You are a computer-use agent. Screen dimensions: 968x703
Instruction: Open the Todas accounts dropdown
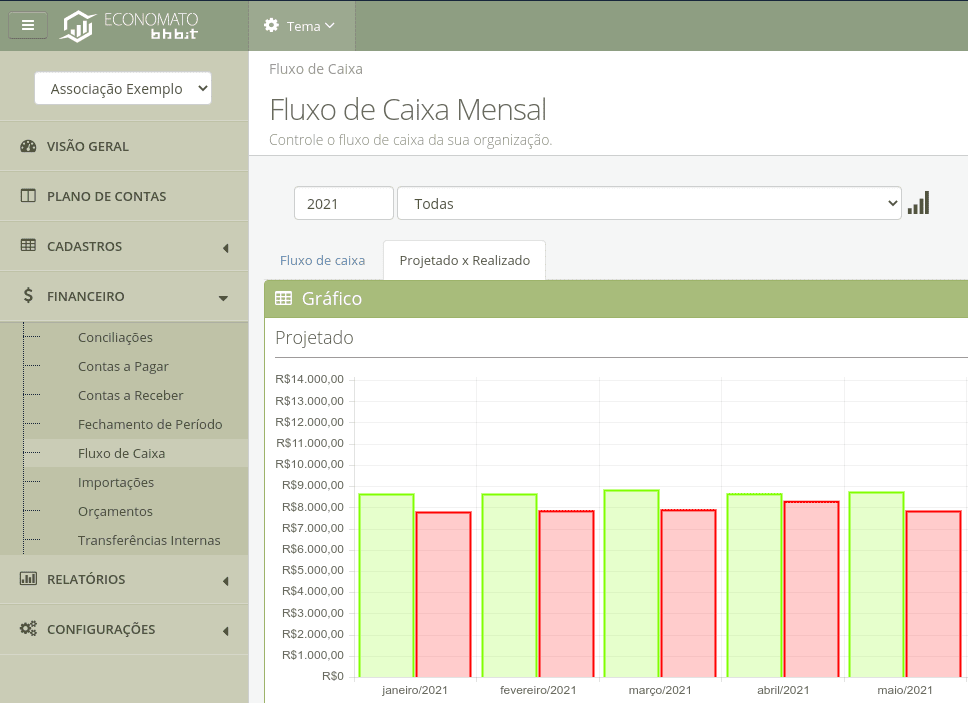649,203
